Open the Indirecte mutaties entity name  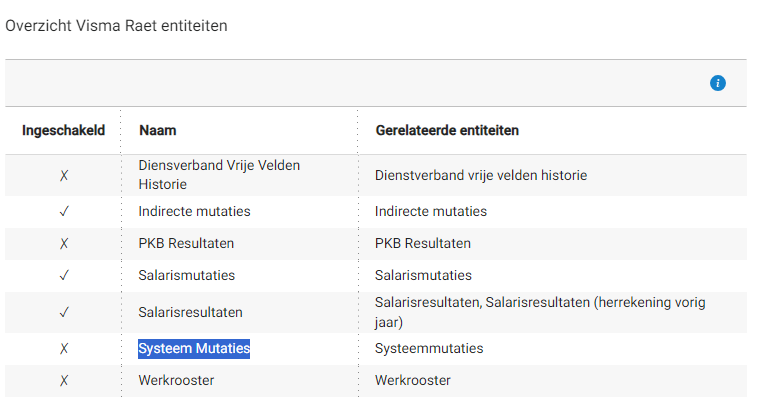pyautogui.click(x=194, y=211)
